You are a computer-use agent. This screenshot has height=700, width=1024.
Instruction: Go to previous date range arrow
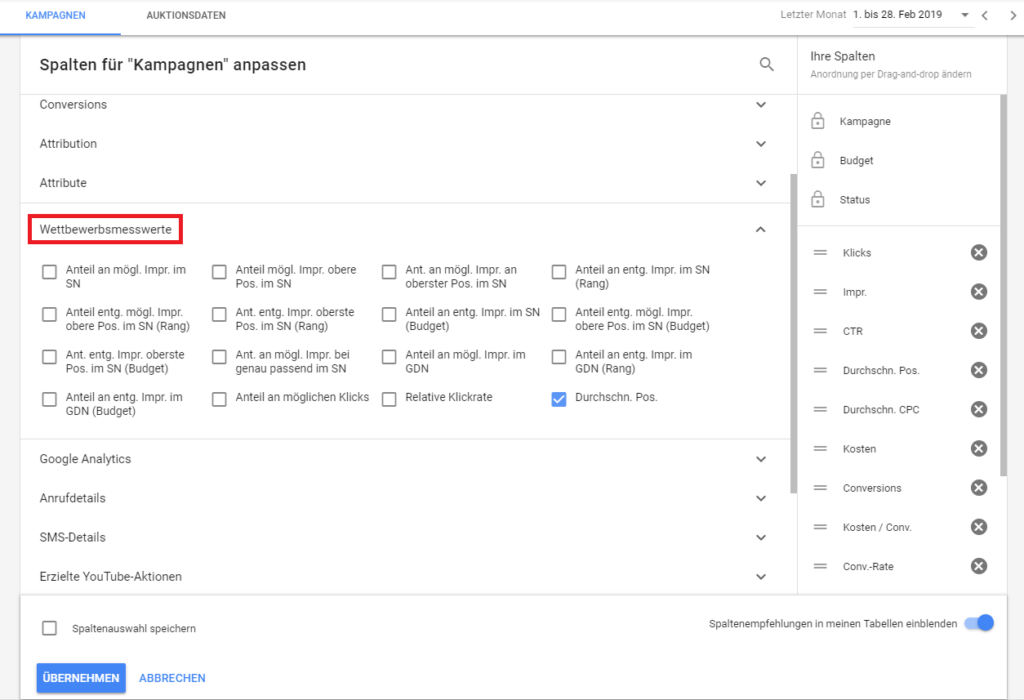tap(985, 15)
